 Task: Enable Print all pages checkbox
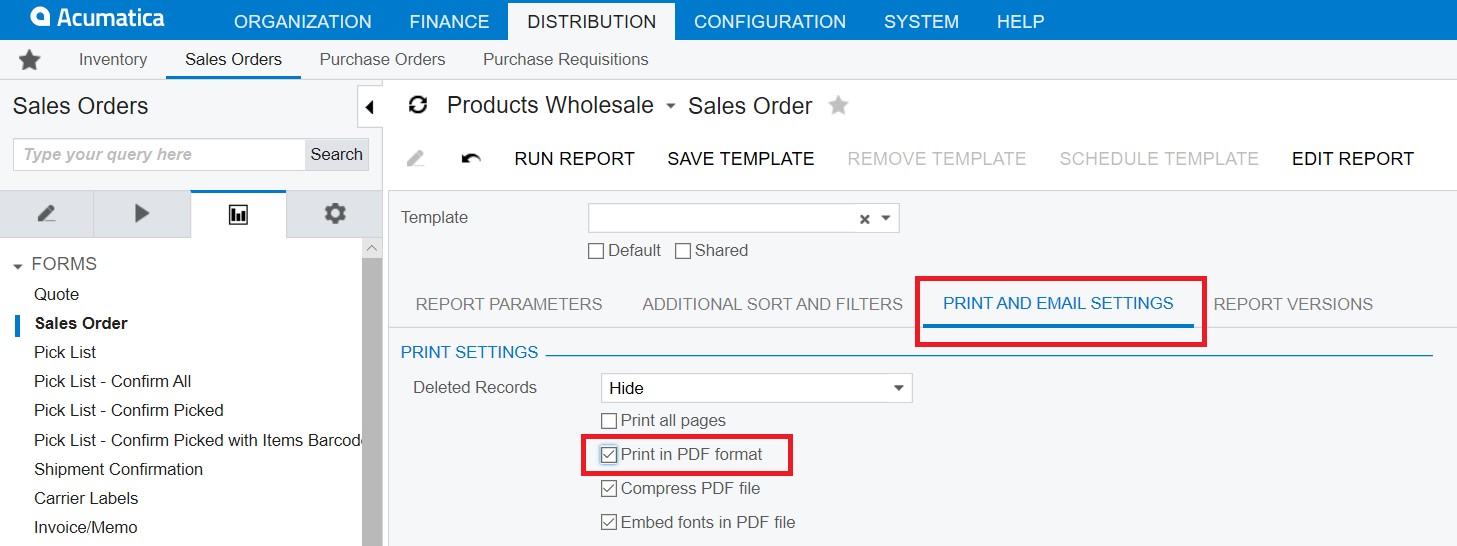(609, 421)
